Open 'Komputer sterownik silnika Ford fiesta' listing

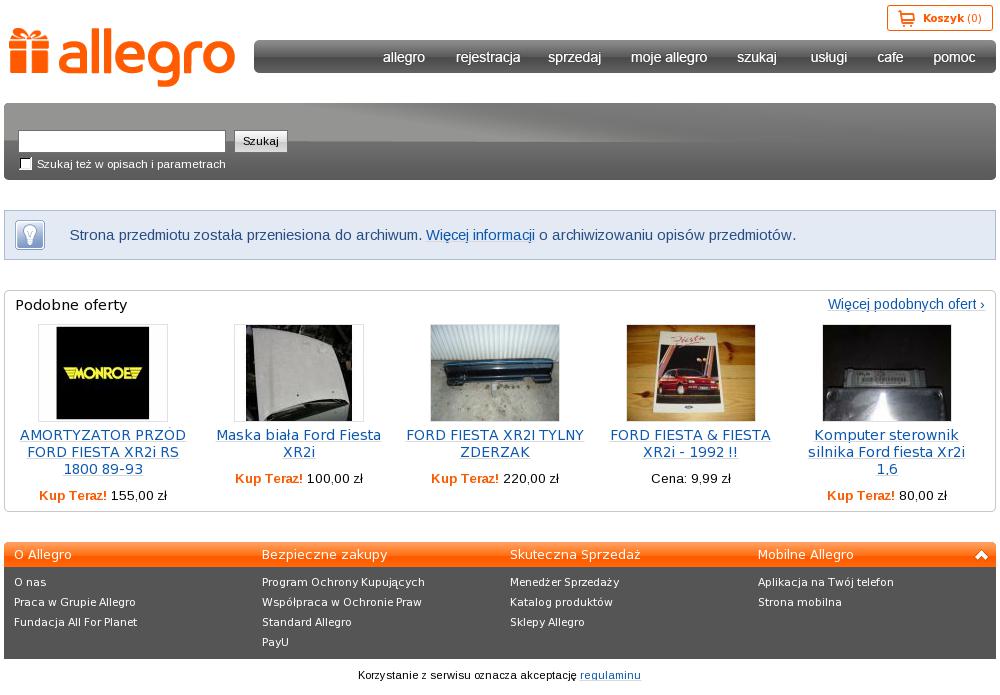point(886,452)
